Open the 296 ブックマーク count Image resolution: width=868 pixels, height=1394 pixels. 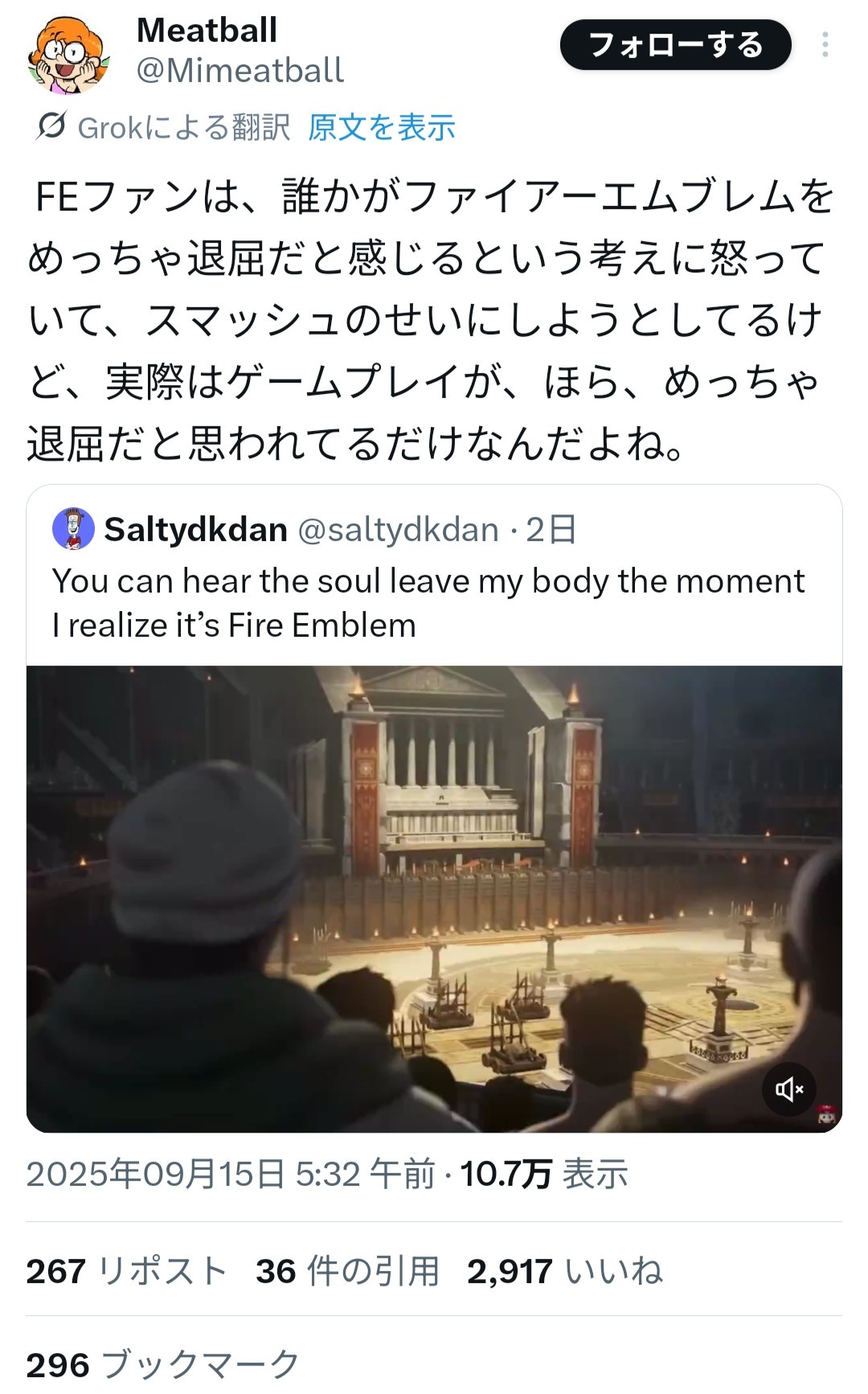pyautogui.click(x=163, y=1365)
